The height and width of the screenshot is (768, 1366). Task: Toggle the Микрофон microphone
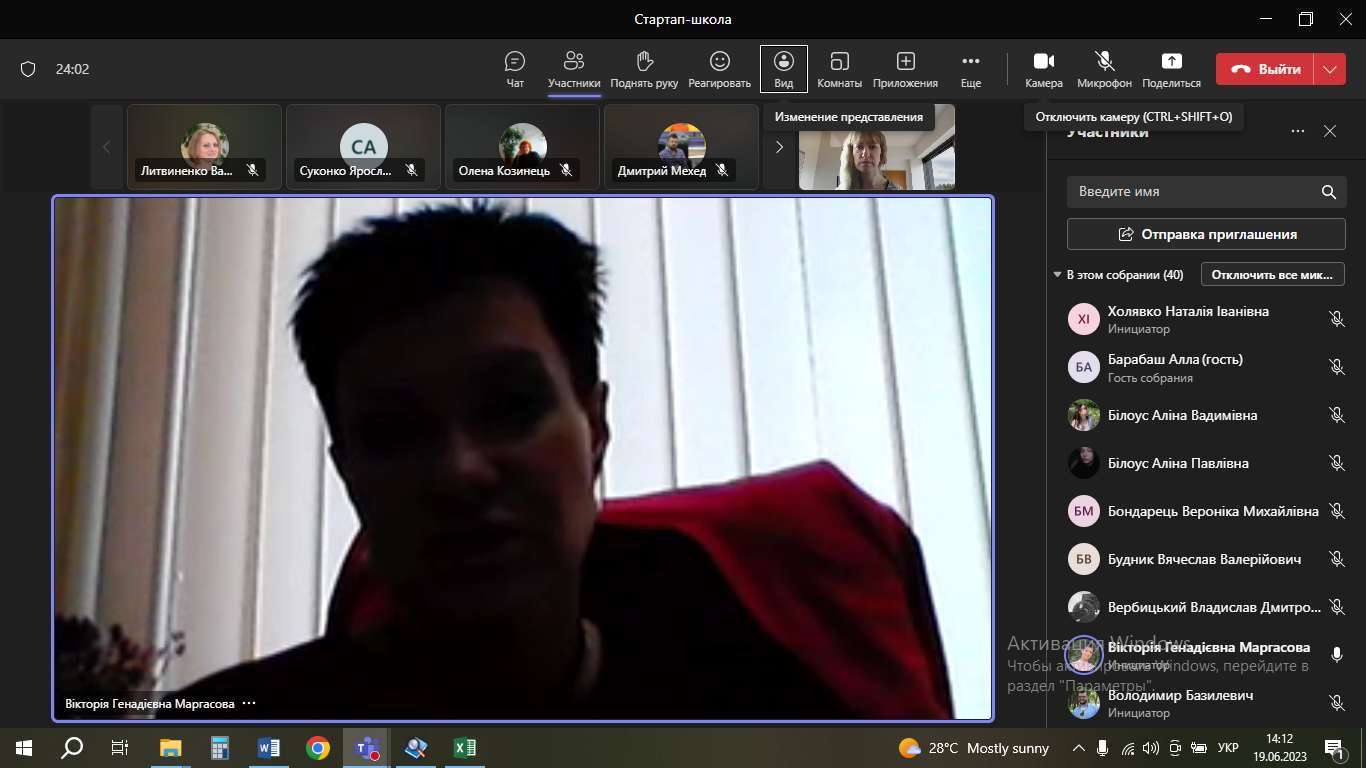coord(1104,62)
